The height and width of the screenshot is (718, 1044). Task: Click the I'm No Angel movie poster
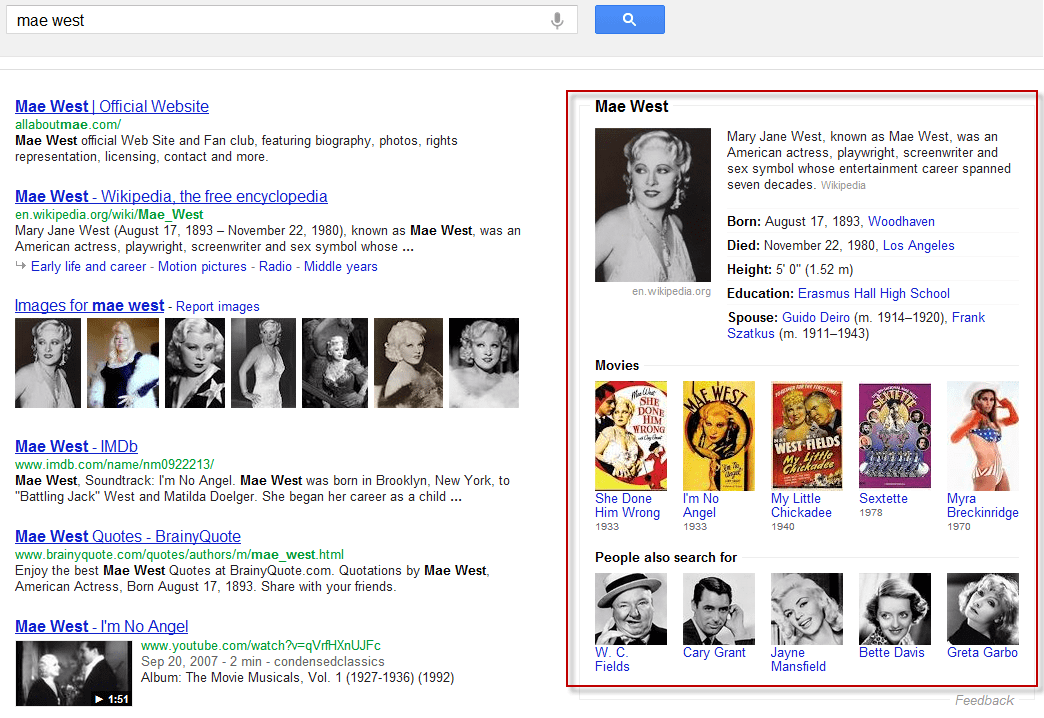point(718,436)
